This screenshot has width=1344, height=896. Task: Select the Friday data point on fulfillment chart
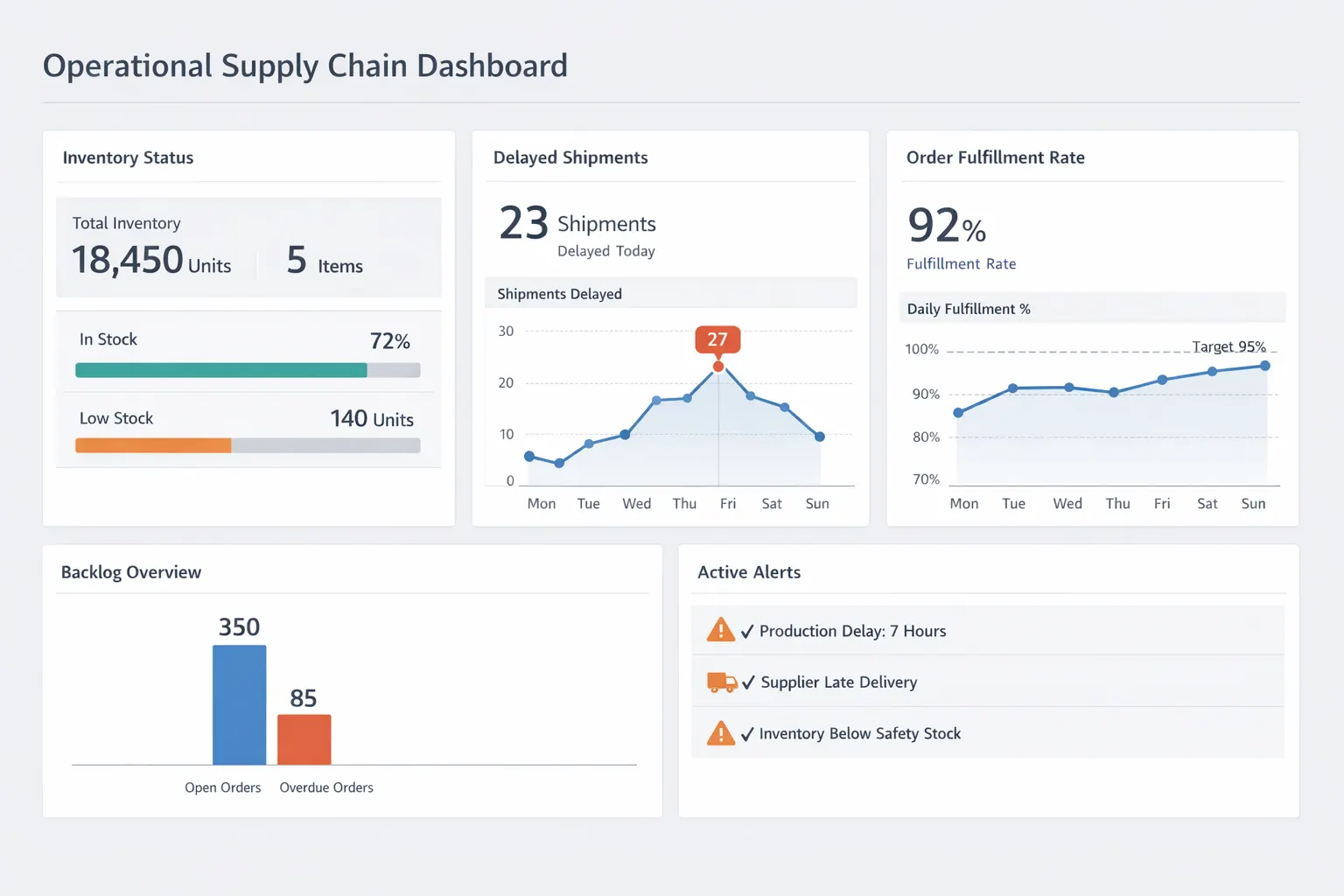pyautogui.click(x=1161, y=380)
